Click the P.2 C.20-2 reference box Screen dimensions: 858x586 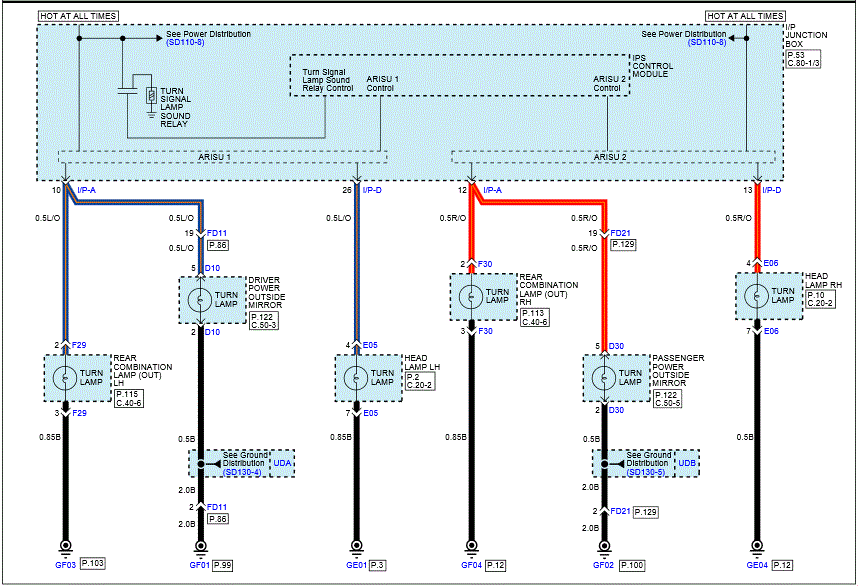(x=419, y=381)
